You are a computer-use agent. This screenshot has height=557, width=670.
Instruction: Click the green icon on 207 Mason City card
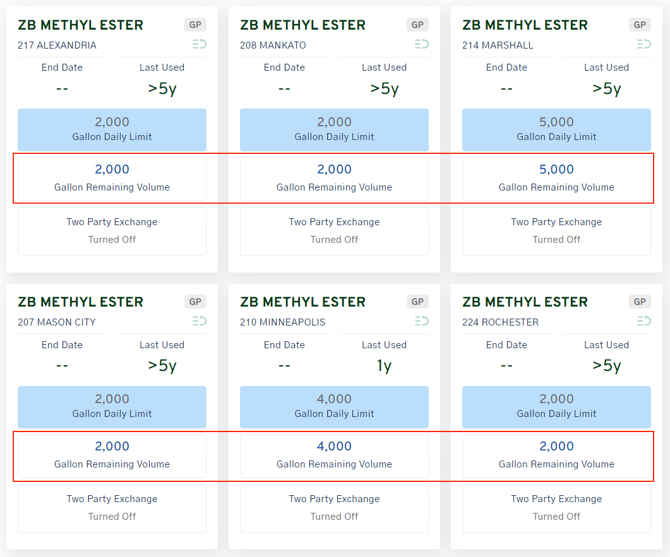click(x=199, y=322)
